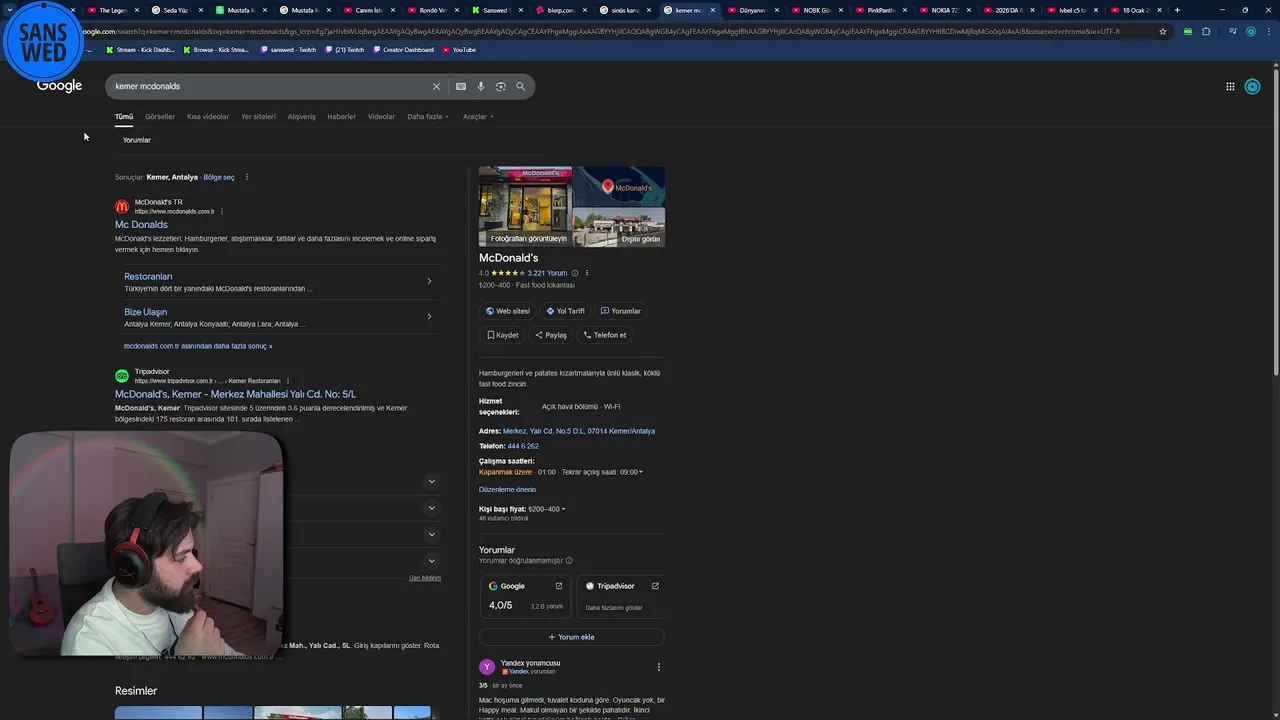Open options menu for McDonald's TR result
The height and width of the screenshot is (720, 1280).
pyautogui.click(x=222, y=211)
